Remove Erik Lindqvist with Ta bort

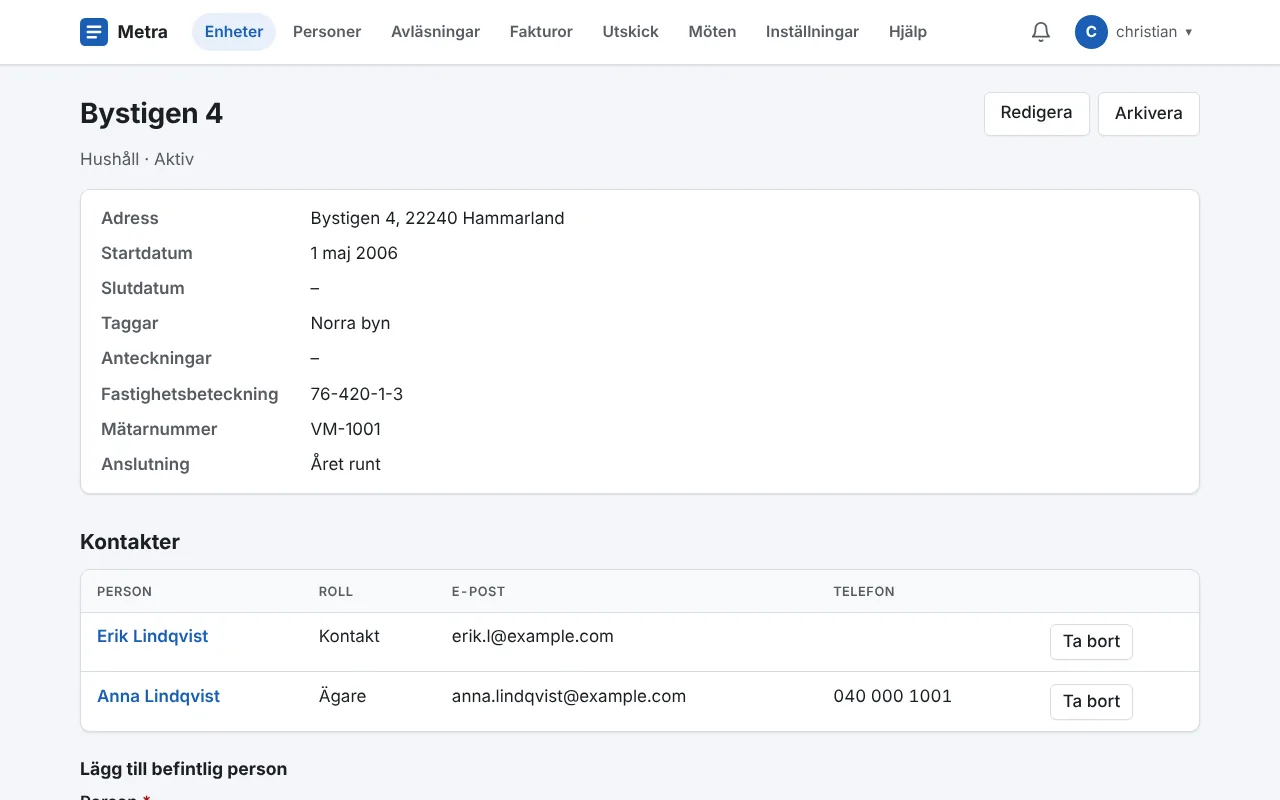[x=1091, y=642]
